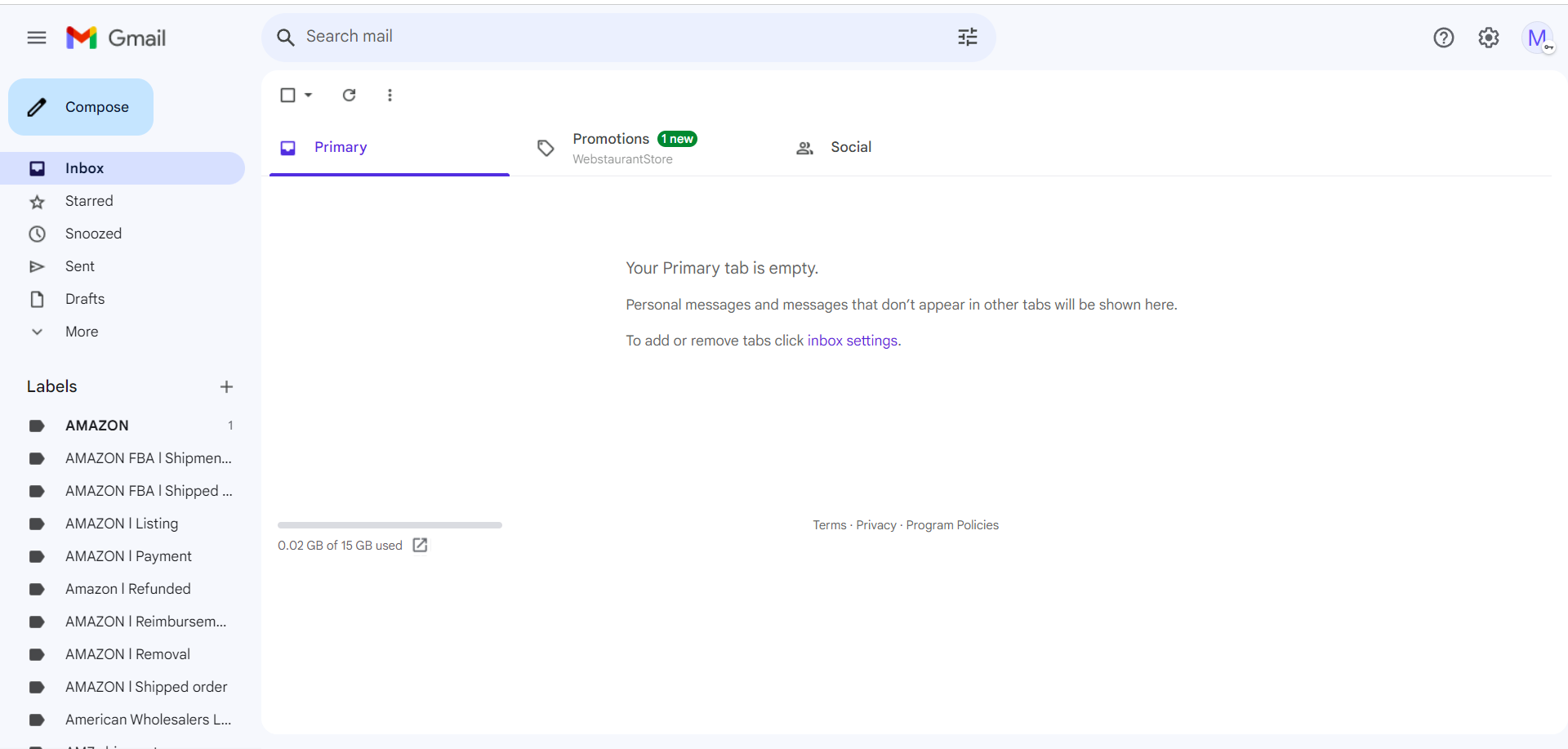Click the Sent arrow icon
Viewport: 1568px width, 749px height.
37,266
